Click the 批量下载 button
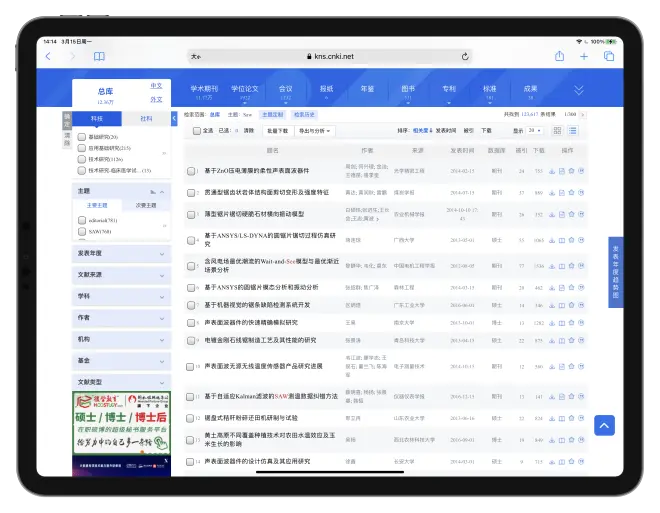Viewport: 660px width, 513px height. 278,131
